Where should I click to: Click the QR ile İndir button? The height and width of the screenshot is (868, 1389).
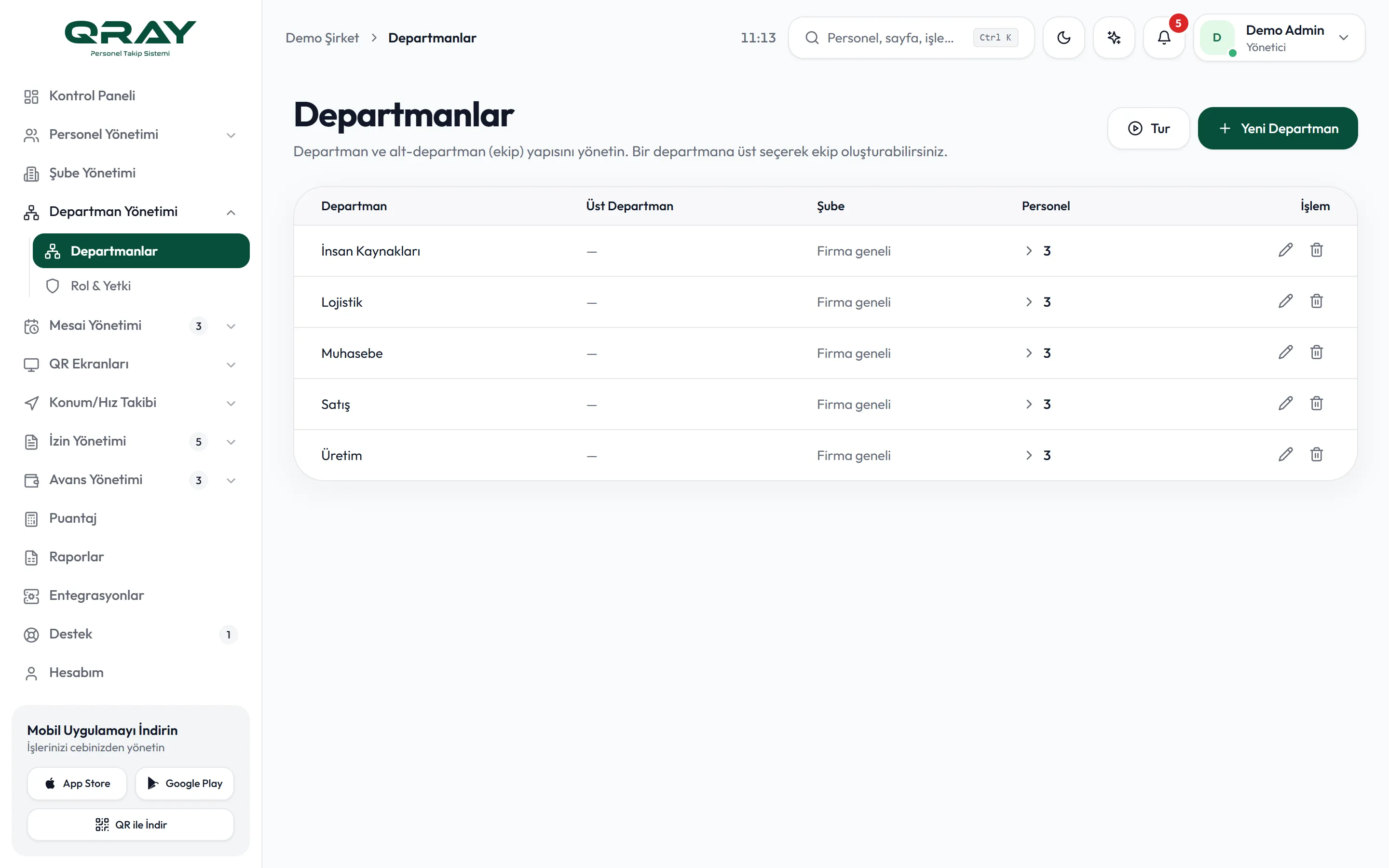point(130,825)
